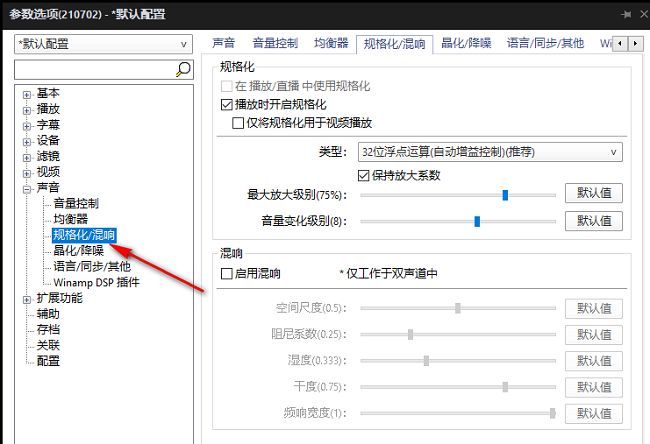
Task: Open the 类型 dropdown list
Action: (x=489, y=152)
